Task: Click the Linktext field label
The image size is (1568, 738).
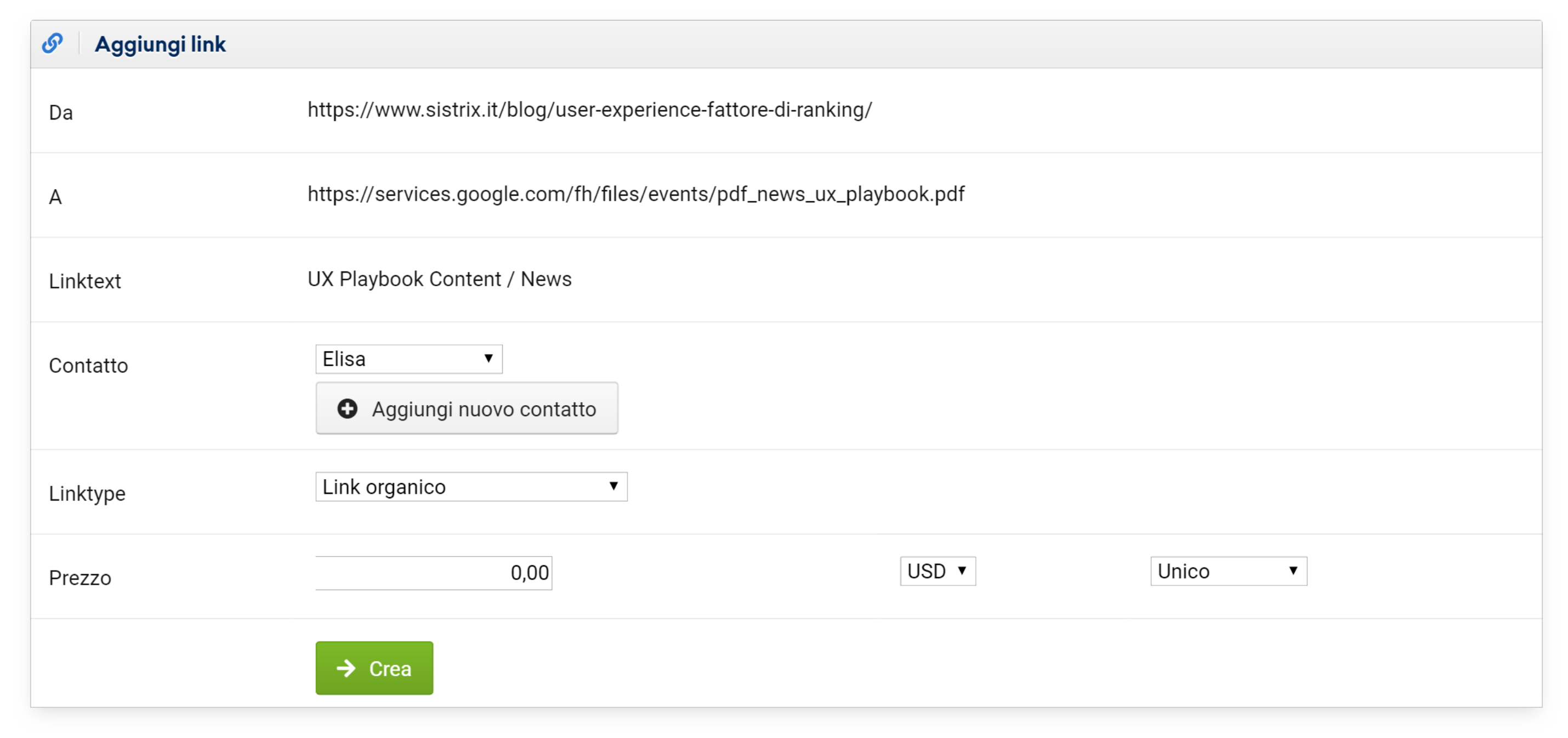Action: pos(84,281)
